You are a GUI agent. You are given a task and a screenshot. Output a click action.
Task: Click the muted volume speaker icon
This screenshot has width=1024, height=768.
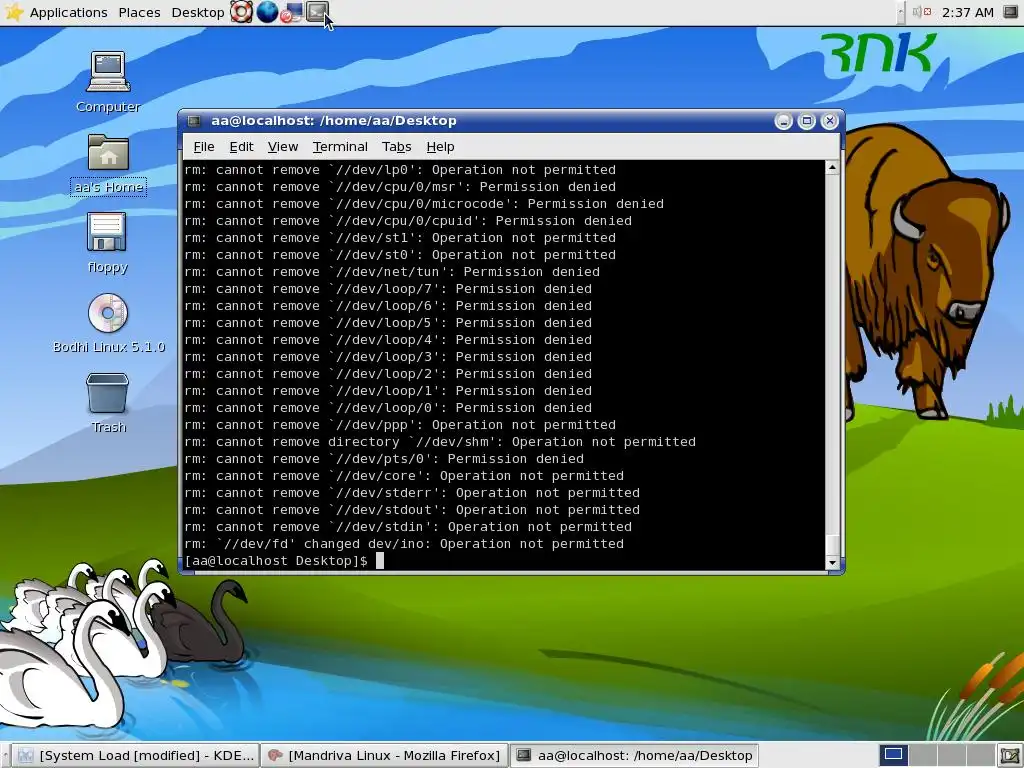[x=921, y=12]
